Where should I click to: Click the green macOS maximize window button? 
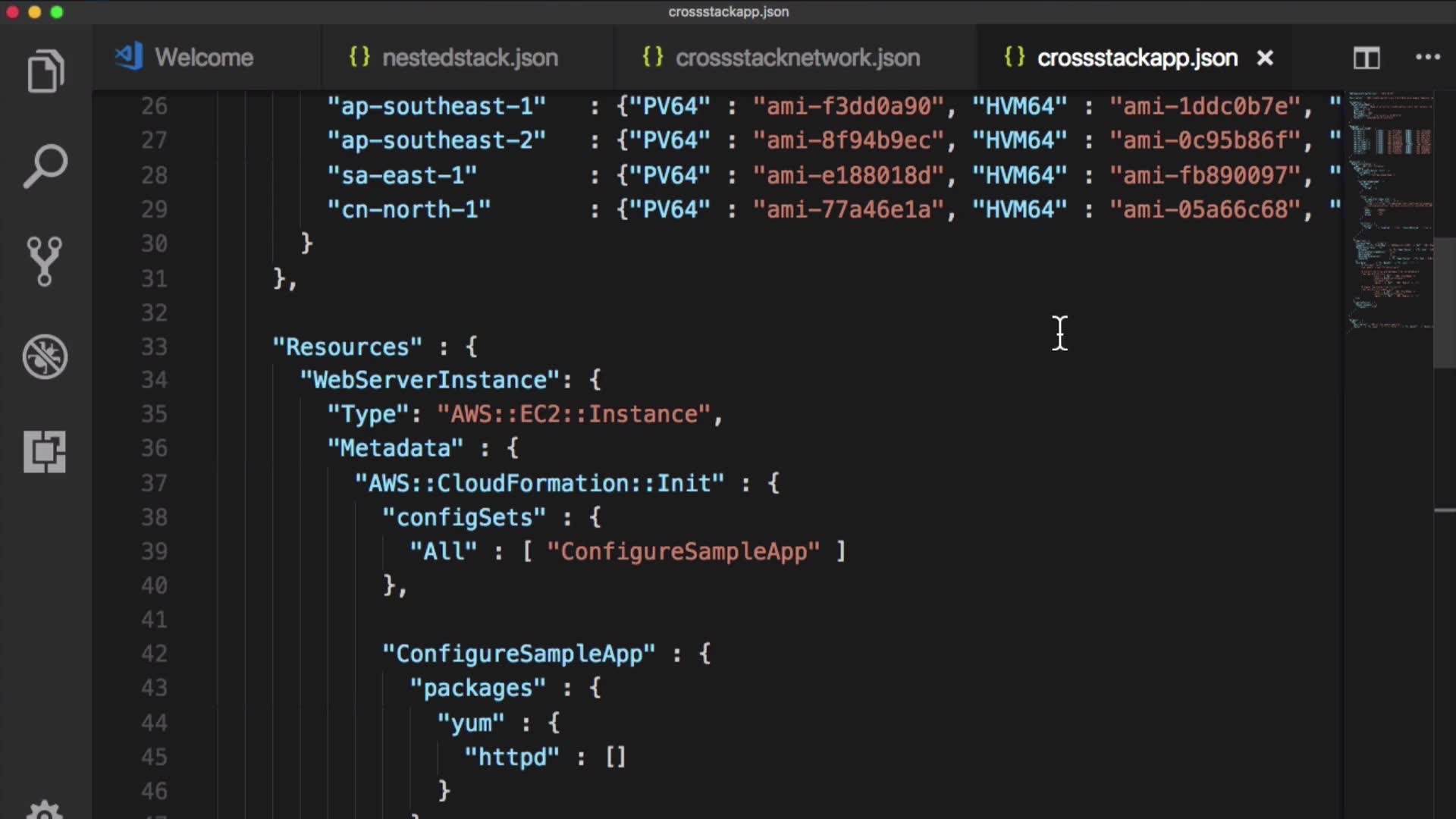57,12
